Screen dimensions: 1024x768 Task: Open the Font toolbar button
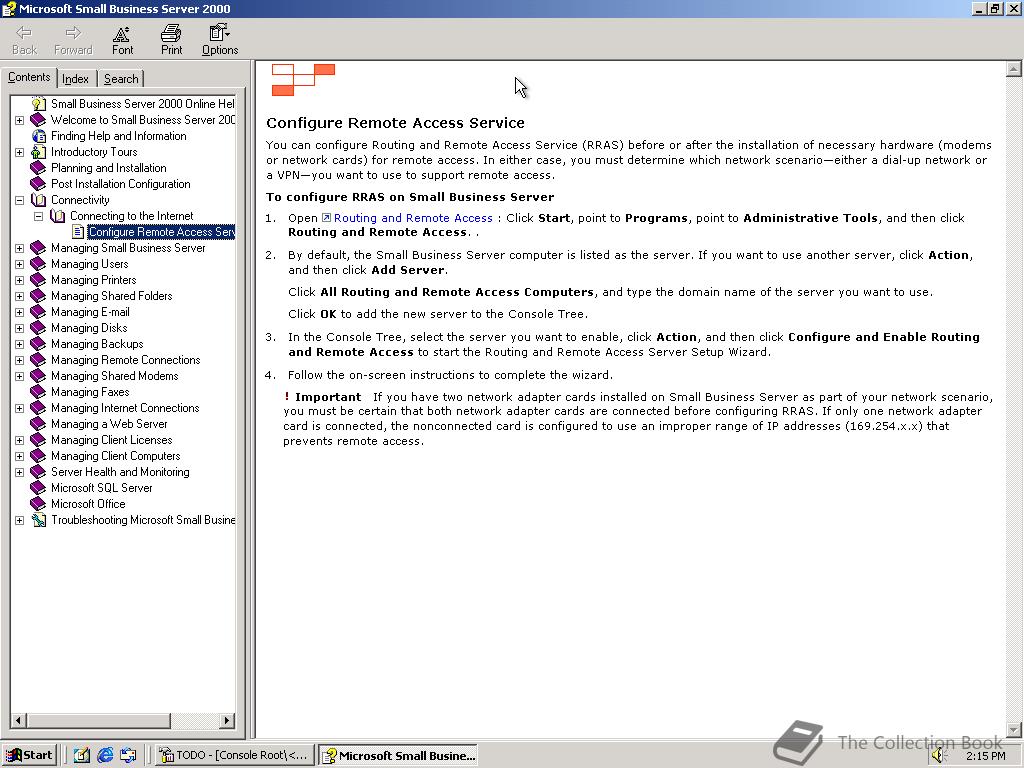122,40
